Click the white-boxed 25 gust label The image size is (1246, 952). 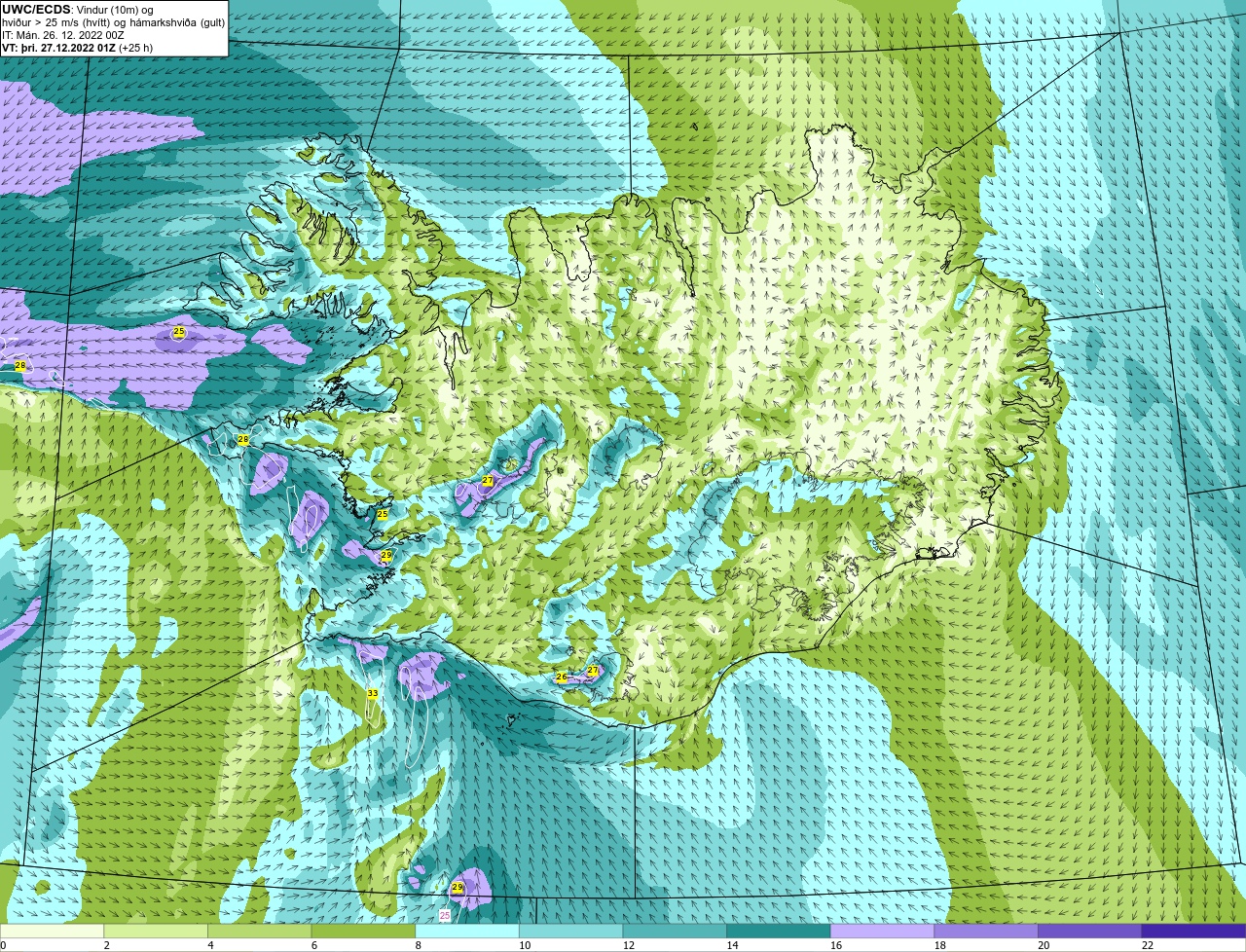(x=445, y=915)
